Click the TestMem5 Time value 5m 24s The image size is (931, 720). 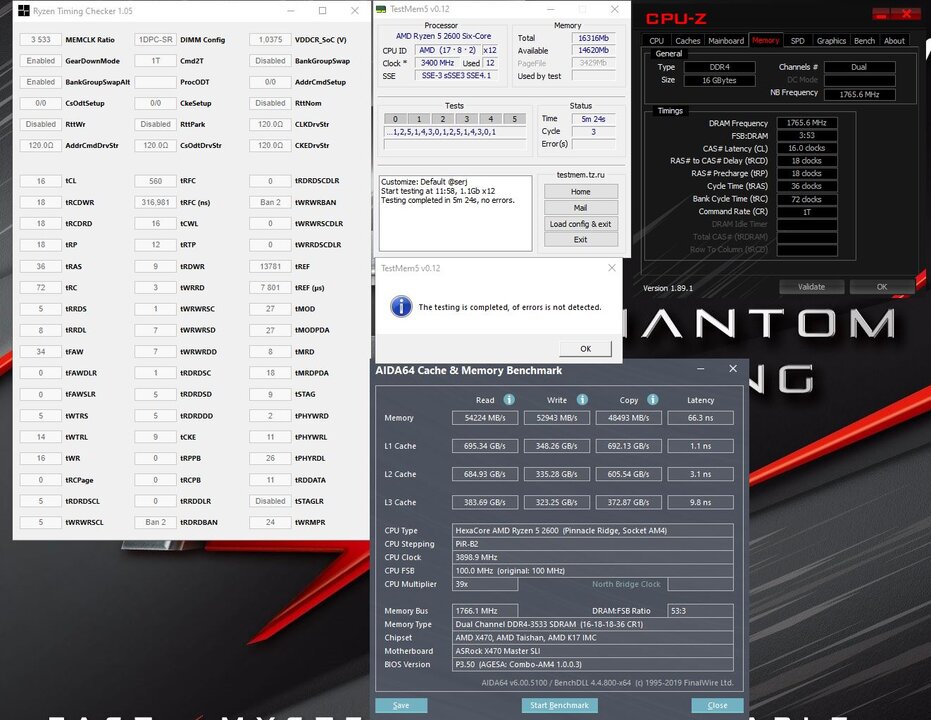pos(593,119)
